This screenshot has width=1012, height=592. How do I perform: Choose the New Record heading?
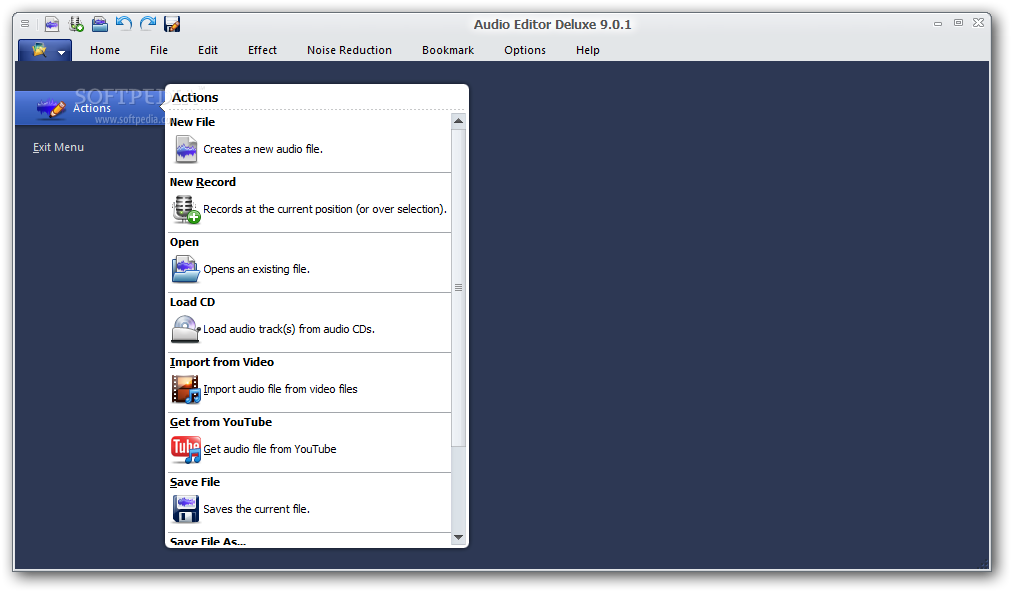pyautogui.click(x=203, y=182)
